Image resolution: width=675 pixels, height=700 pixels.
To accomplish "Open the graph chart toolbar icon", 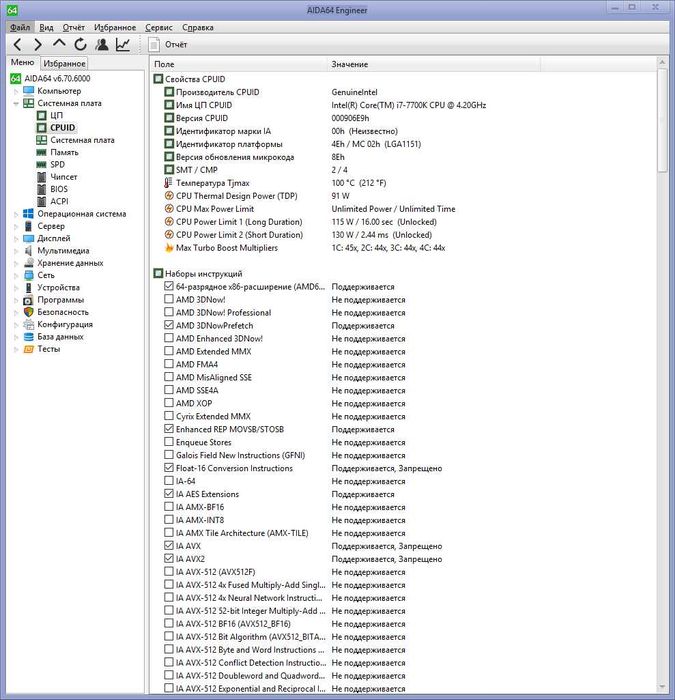I will pyautogui.click(x=123, y=45).
